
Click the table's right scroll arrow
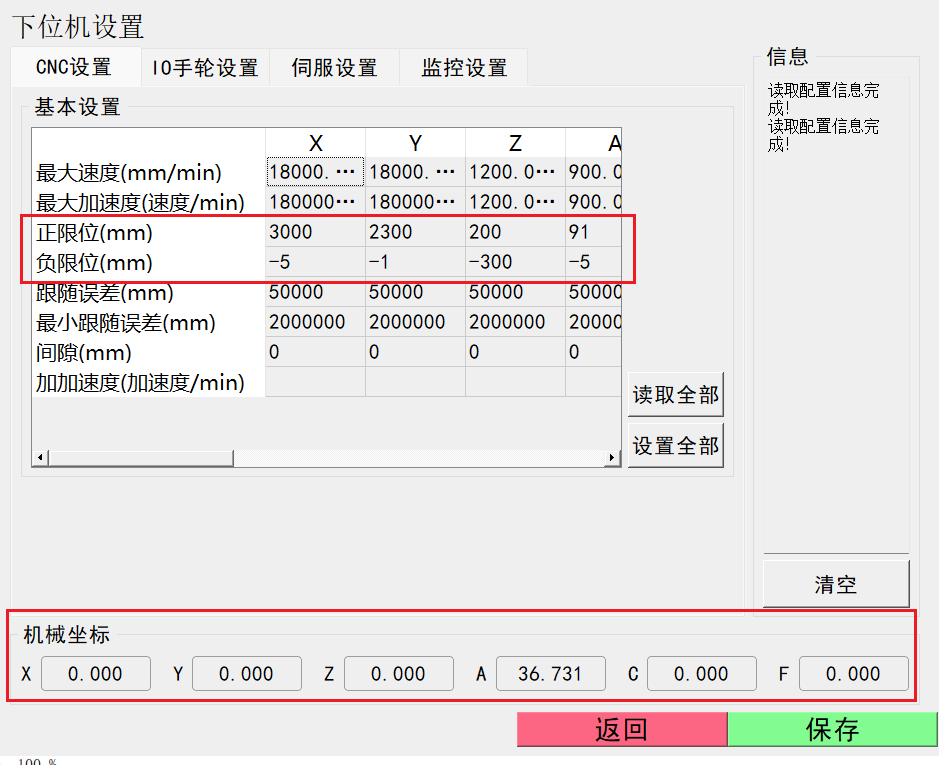612,458
